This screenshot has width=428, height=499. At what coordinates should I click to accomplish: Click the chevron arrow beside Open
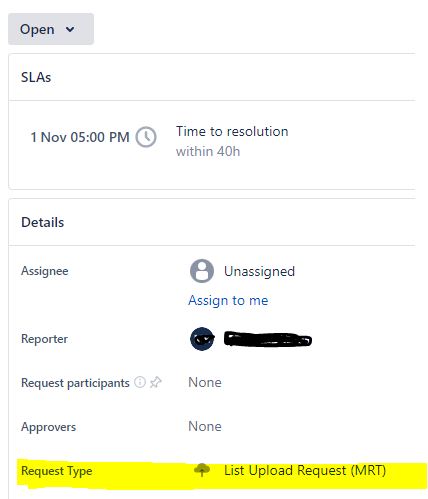(70, 29)
